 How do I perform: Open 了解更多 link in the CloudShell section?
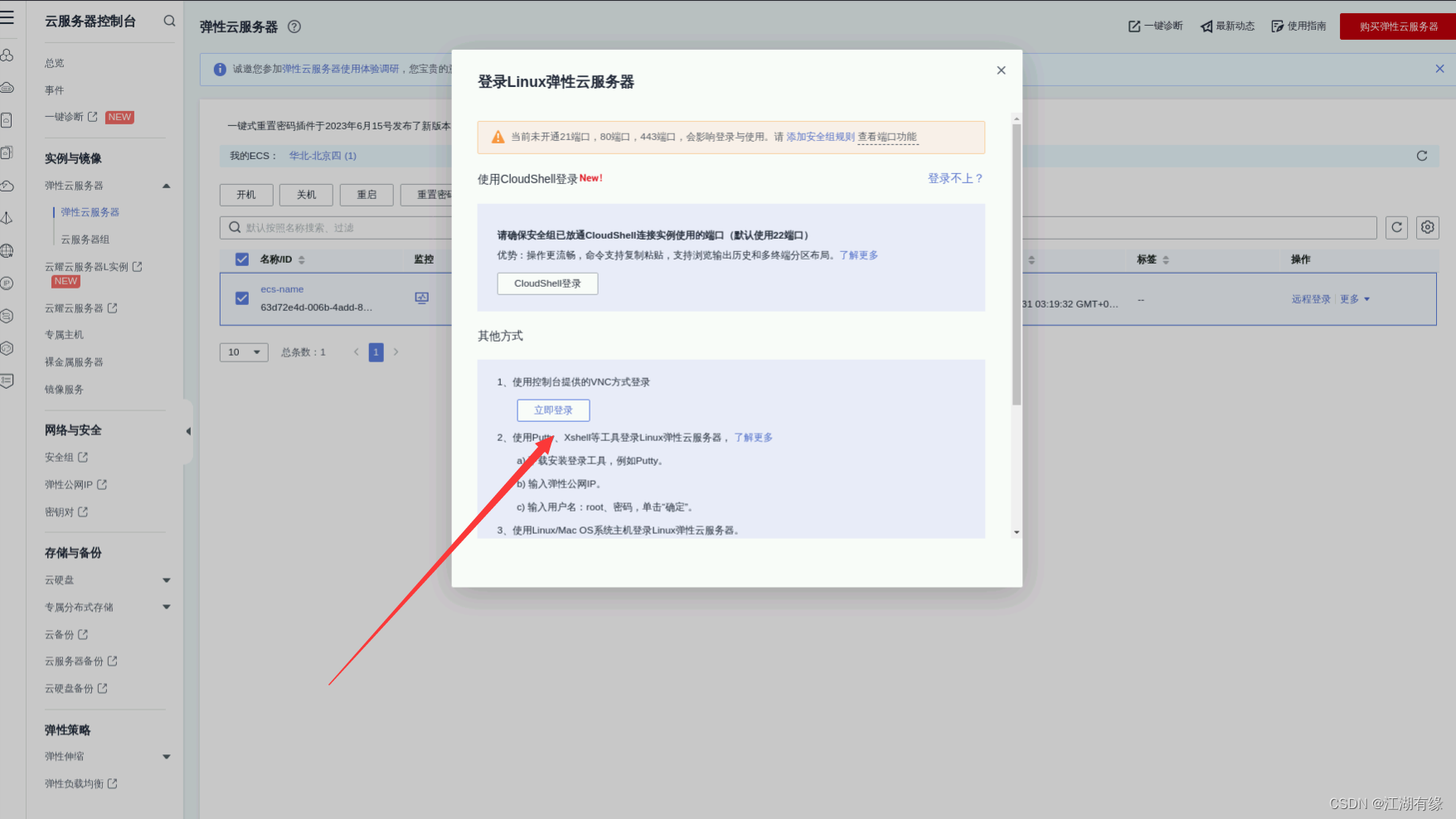tap(859, 255)
